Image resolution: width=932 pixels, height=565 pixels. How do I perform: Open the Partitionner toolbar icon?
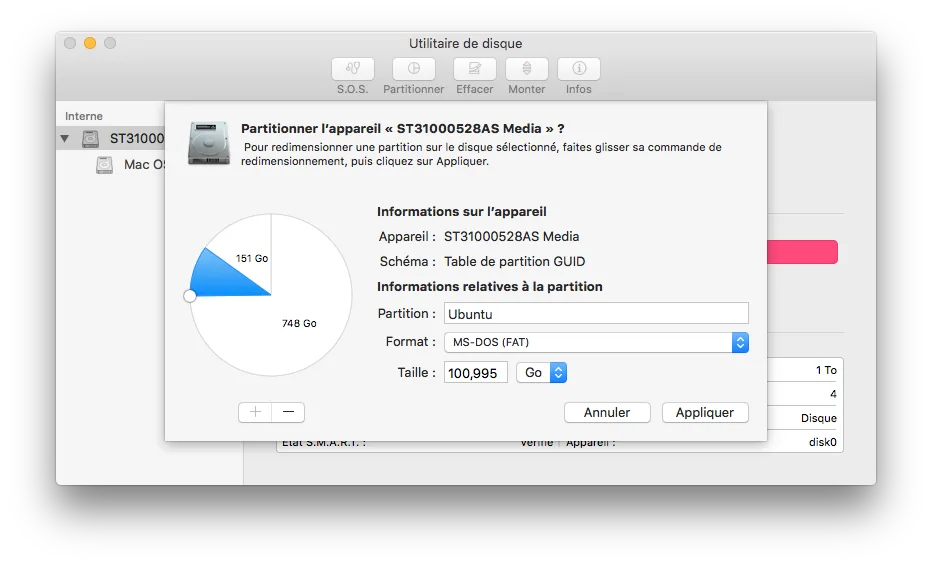point(414,69)
